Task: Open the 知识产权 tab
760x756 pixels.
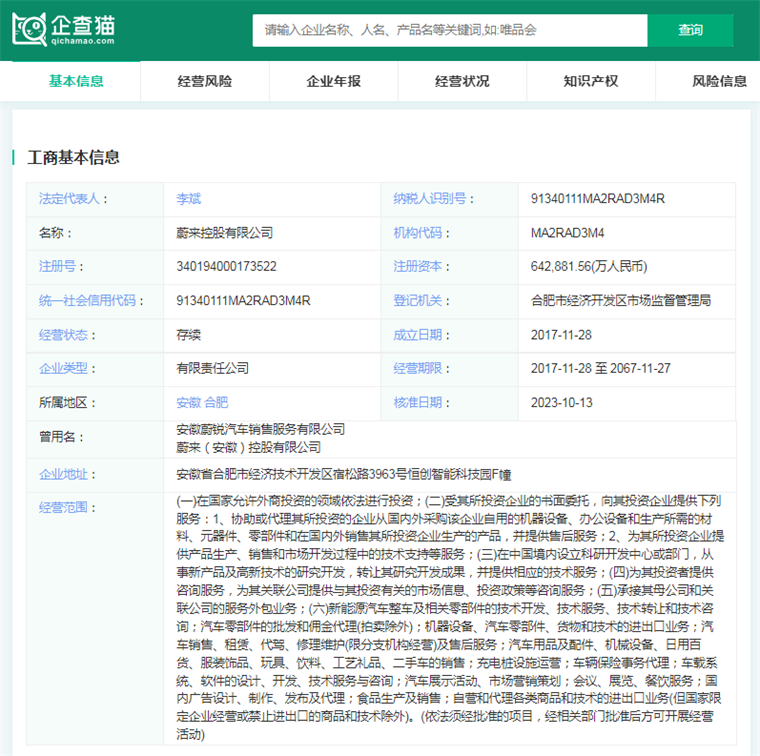Action: (590, 82)
